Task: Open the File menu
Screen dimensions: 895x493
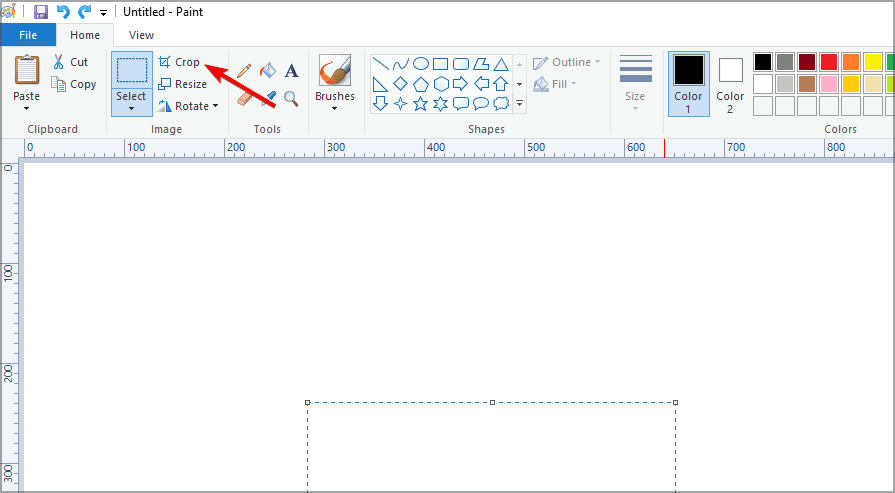Action: pyautogui.click(x=28, y=35)
